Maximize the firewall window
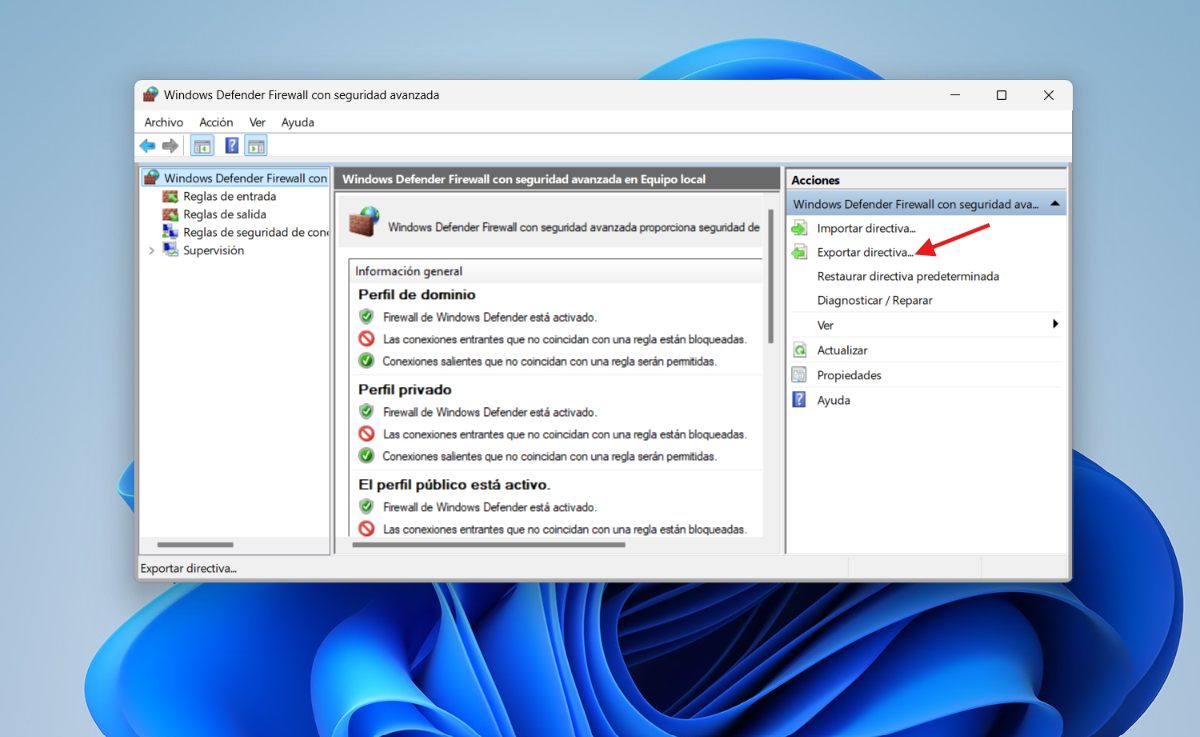Viewport: 1200px width, 737px height. tap(1001, 95)
